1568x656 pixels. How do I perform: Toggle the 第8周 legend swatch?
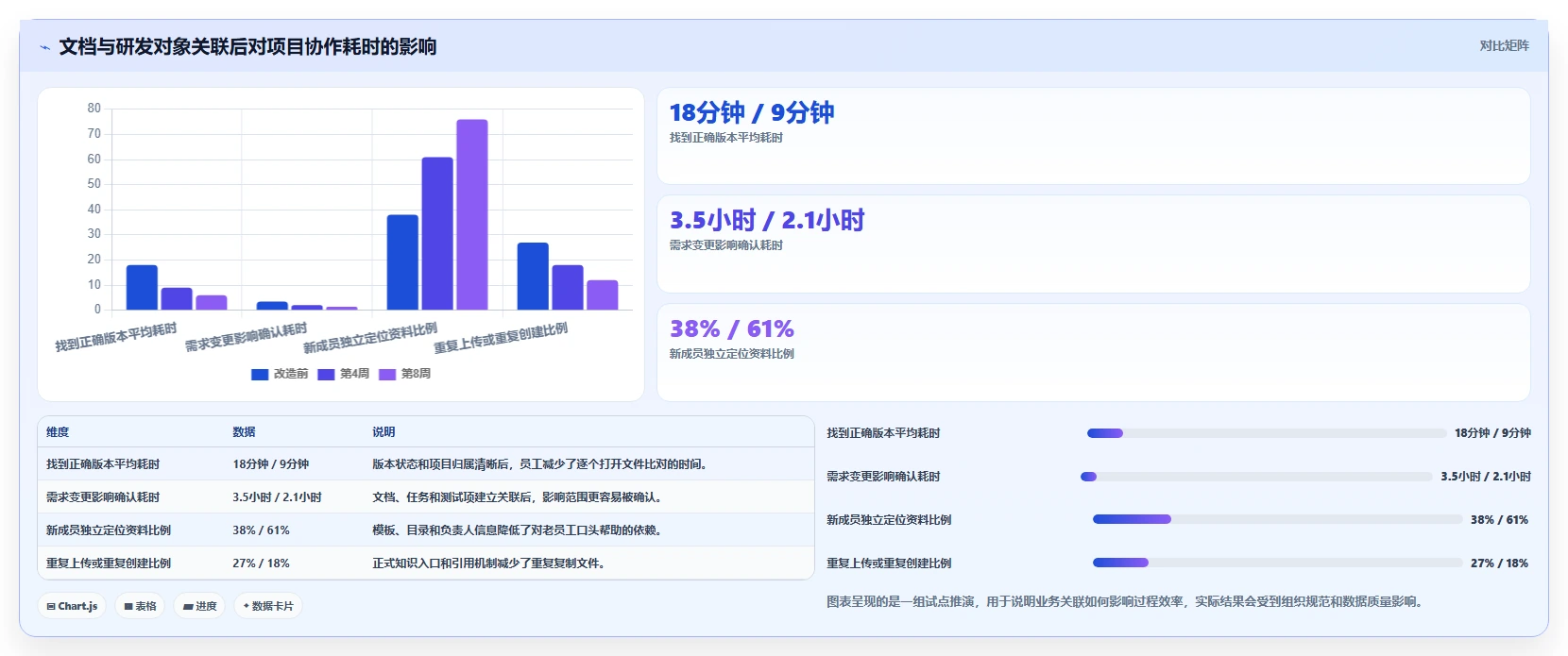click(x=387, y=375)
